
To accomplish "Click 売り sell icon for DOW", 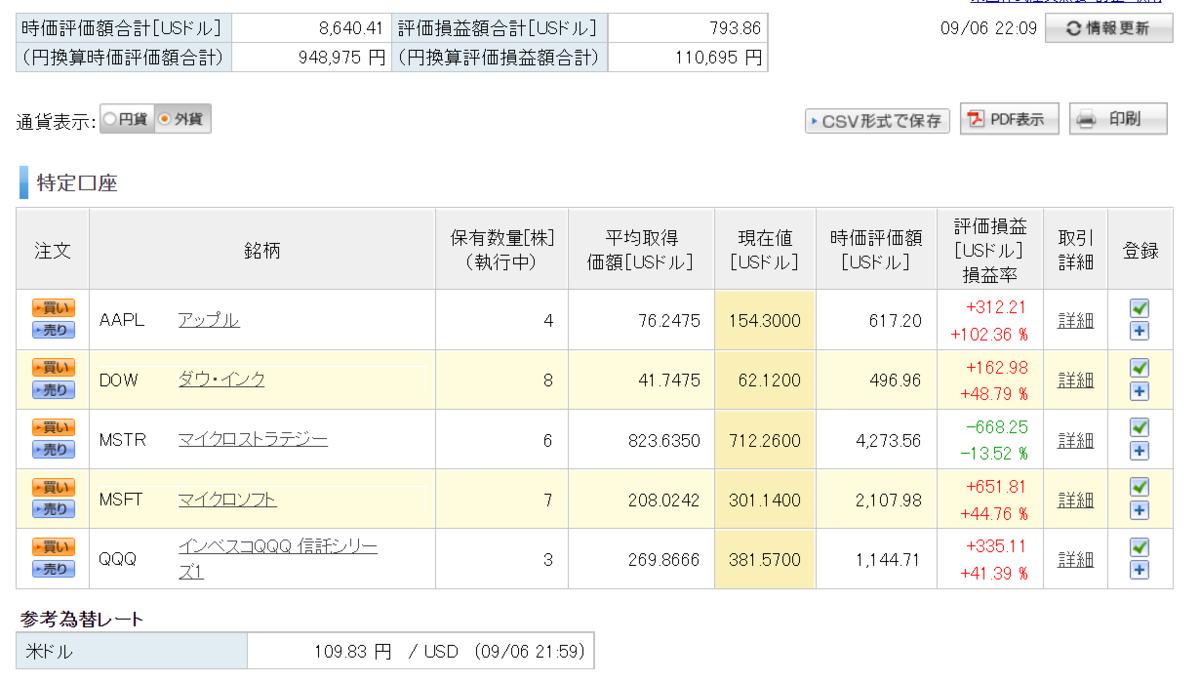I will tap(53, 390).
